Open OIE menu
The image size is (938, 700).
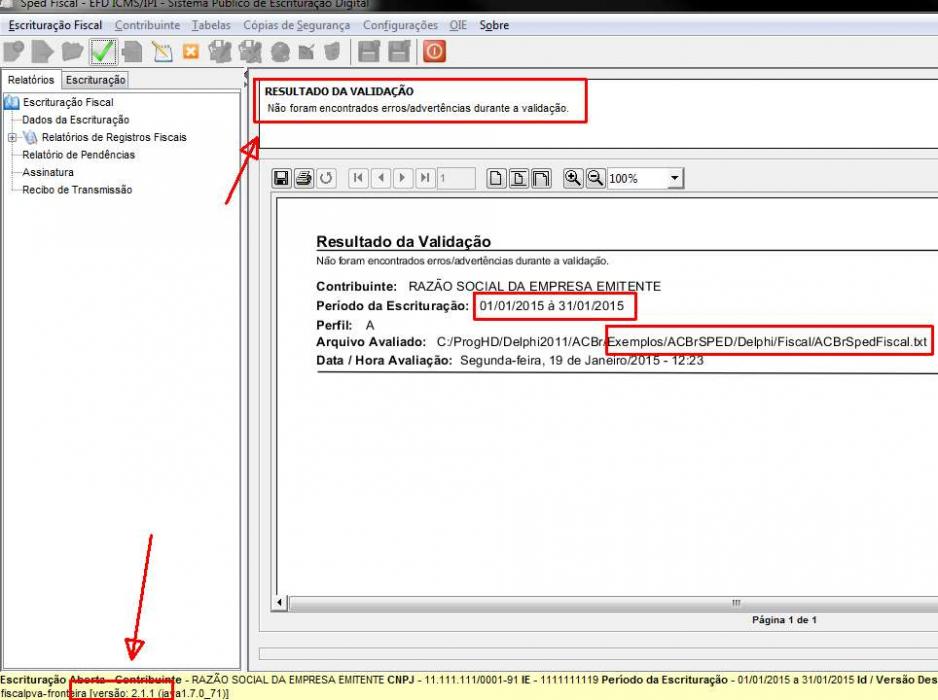click(x=458, y=25)
